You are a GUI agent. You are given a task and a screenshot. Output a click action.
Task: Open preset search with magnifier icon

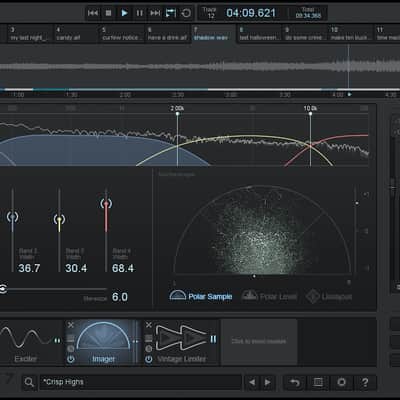[29, 382]
